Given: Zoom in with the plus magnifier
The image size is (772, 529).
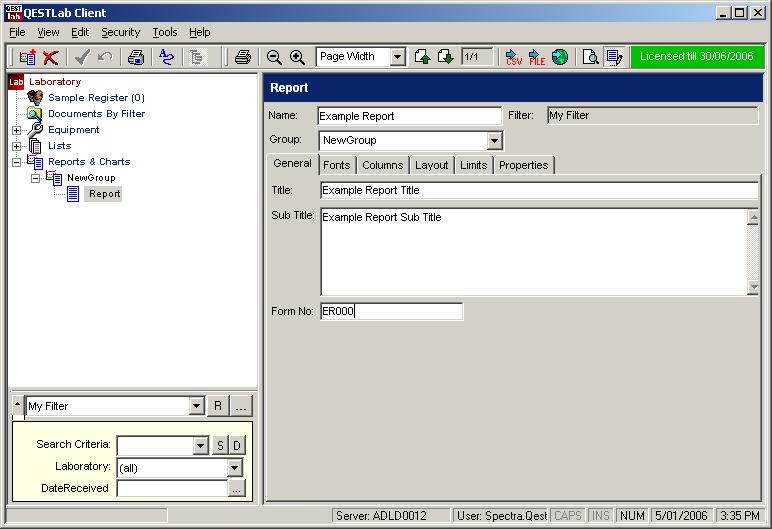Looking at the screenshot, I should [x=297, y=57].
